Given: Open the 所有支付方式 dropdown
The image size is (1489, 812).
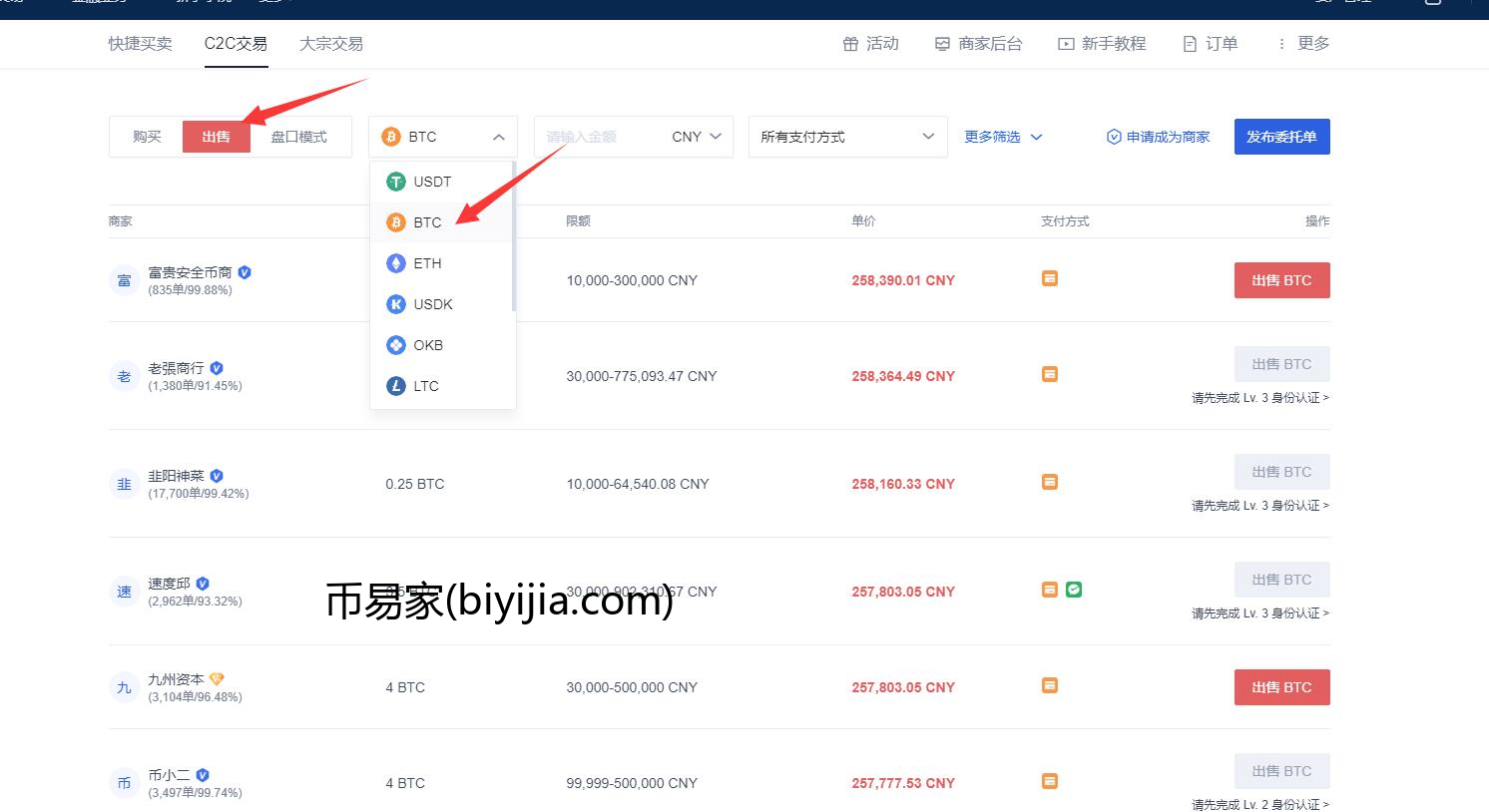Looking at the screenshot, I should pyautogui.click(x=847, y=137).
